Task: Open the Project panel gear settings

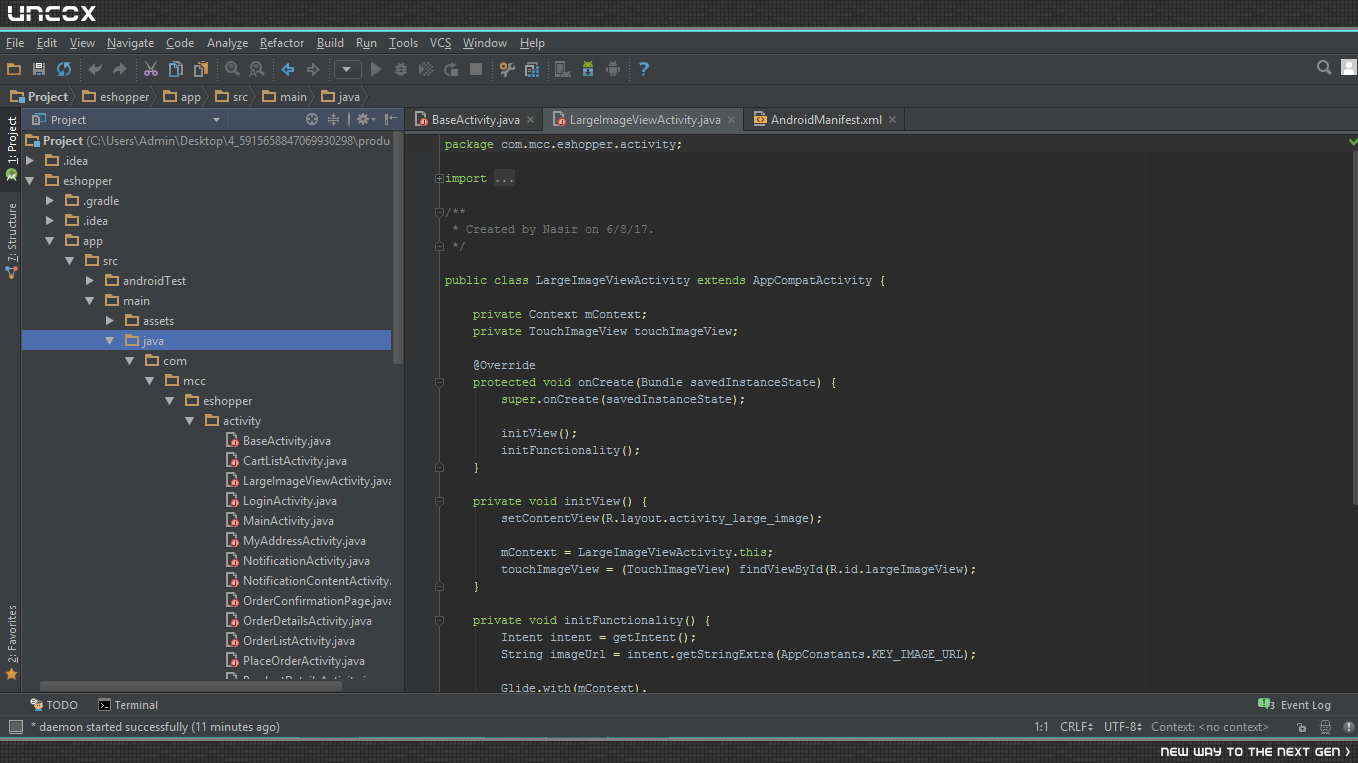Action: point(364,119)
